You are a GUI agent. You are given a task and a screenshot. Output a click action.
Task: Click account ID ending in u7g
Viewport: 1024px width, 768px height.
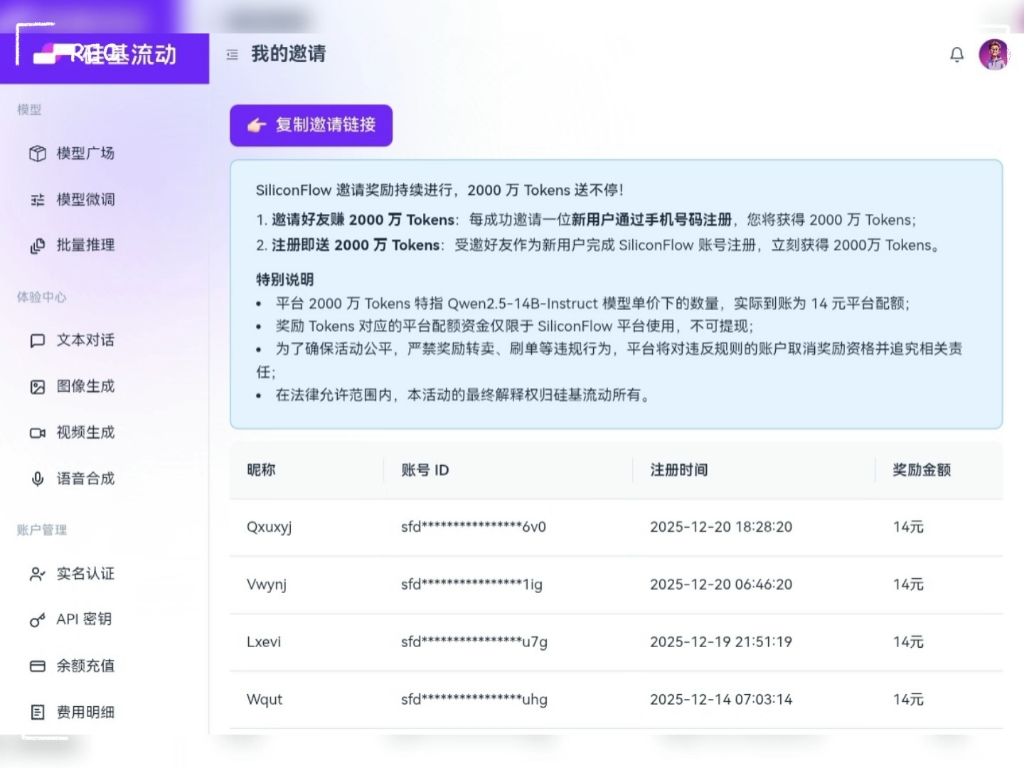point(474,642)
